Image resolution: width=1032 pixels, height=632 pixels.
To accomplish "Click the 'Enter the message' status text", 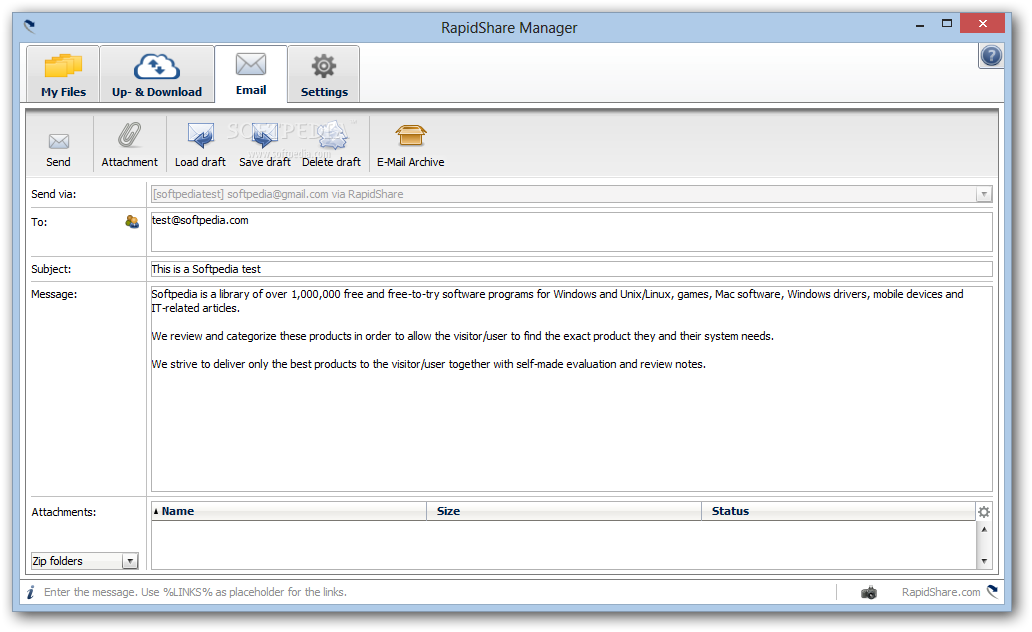I will tap(195, 592).
